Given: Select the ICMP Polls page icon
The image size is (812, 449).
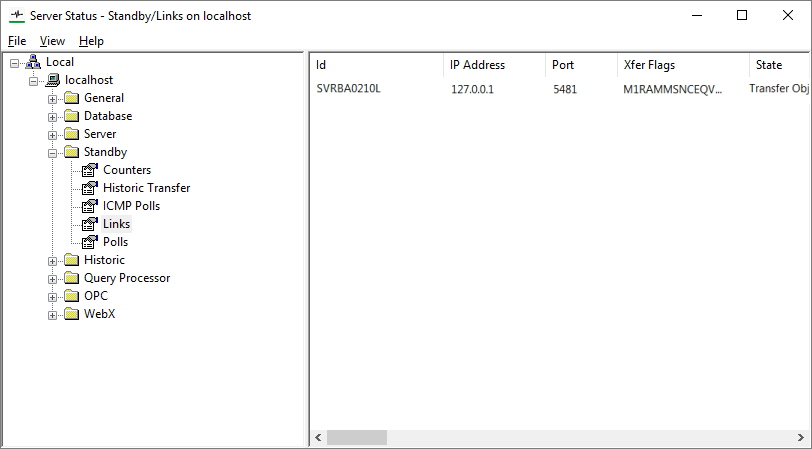Looking at the screenshot, I should [x=90, y=206].
